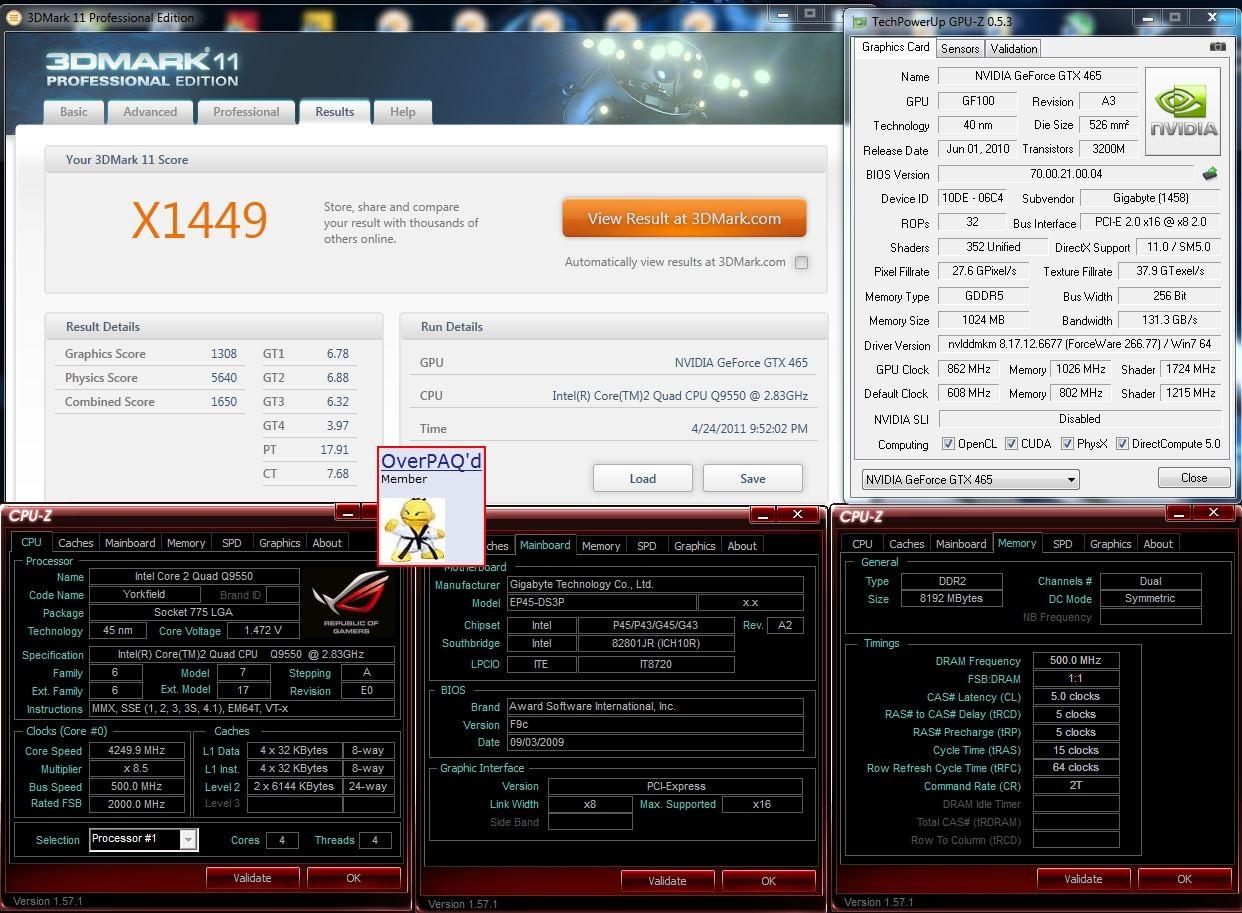Image resolution: width=1242 pixels, height=913 pixels.
Task: Click OK in the right CPU-Z window
Action: 1184,879
